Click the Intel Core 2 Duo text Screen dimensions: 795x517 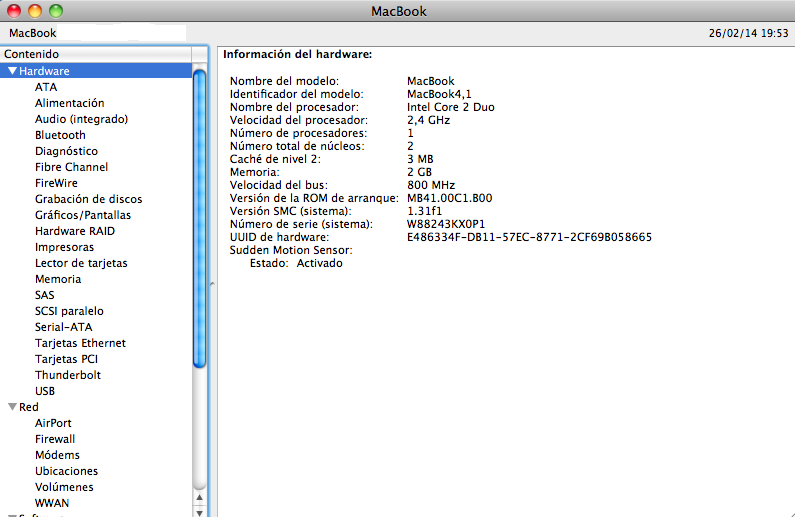point(450,107)
